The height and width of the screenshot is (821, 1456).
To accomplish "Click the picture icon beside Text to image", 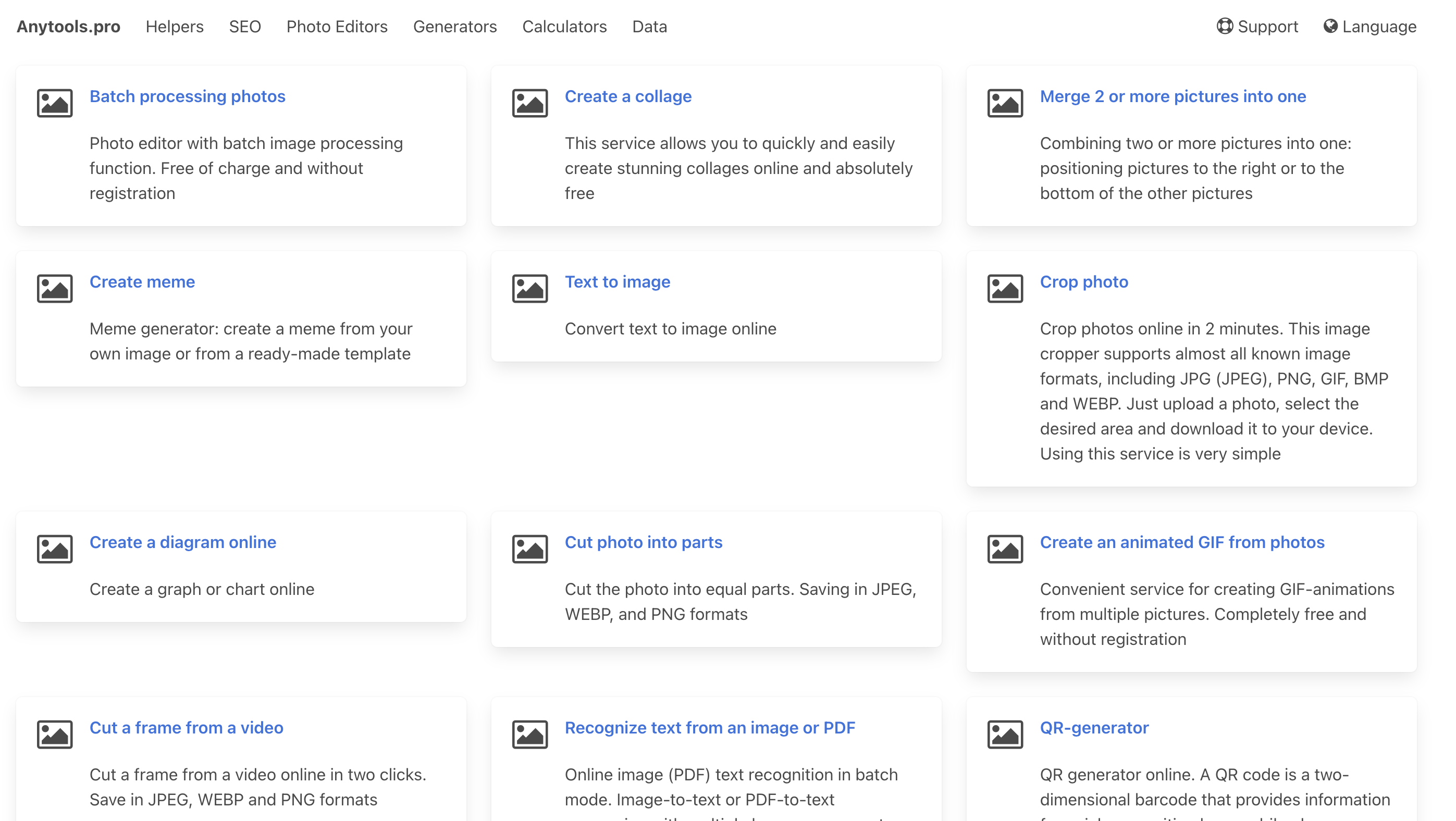I will (529, 288).
